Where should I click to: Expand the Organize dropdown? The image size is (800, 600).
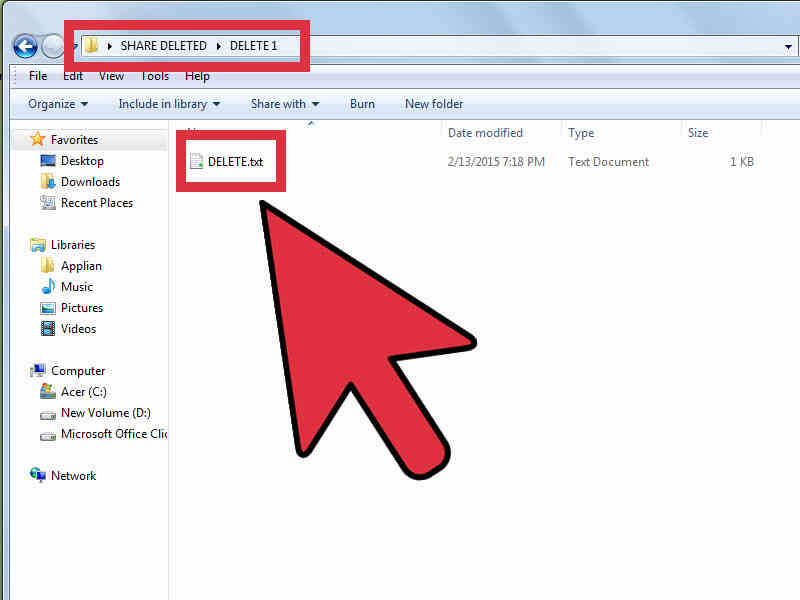tap(56, 103)
